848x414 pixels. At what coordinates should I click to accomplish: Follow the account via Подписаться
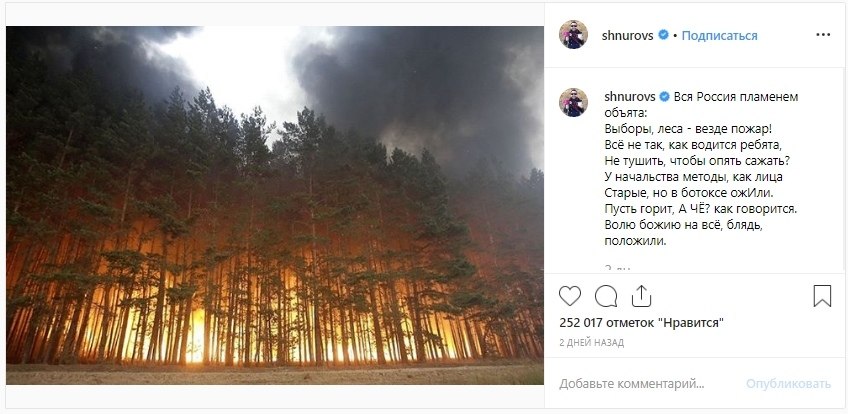(x=719, y=36)
